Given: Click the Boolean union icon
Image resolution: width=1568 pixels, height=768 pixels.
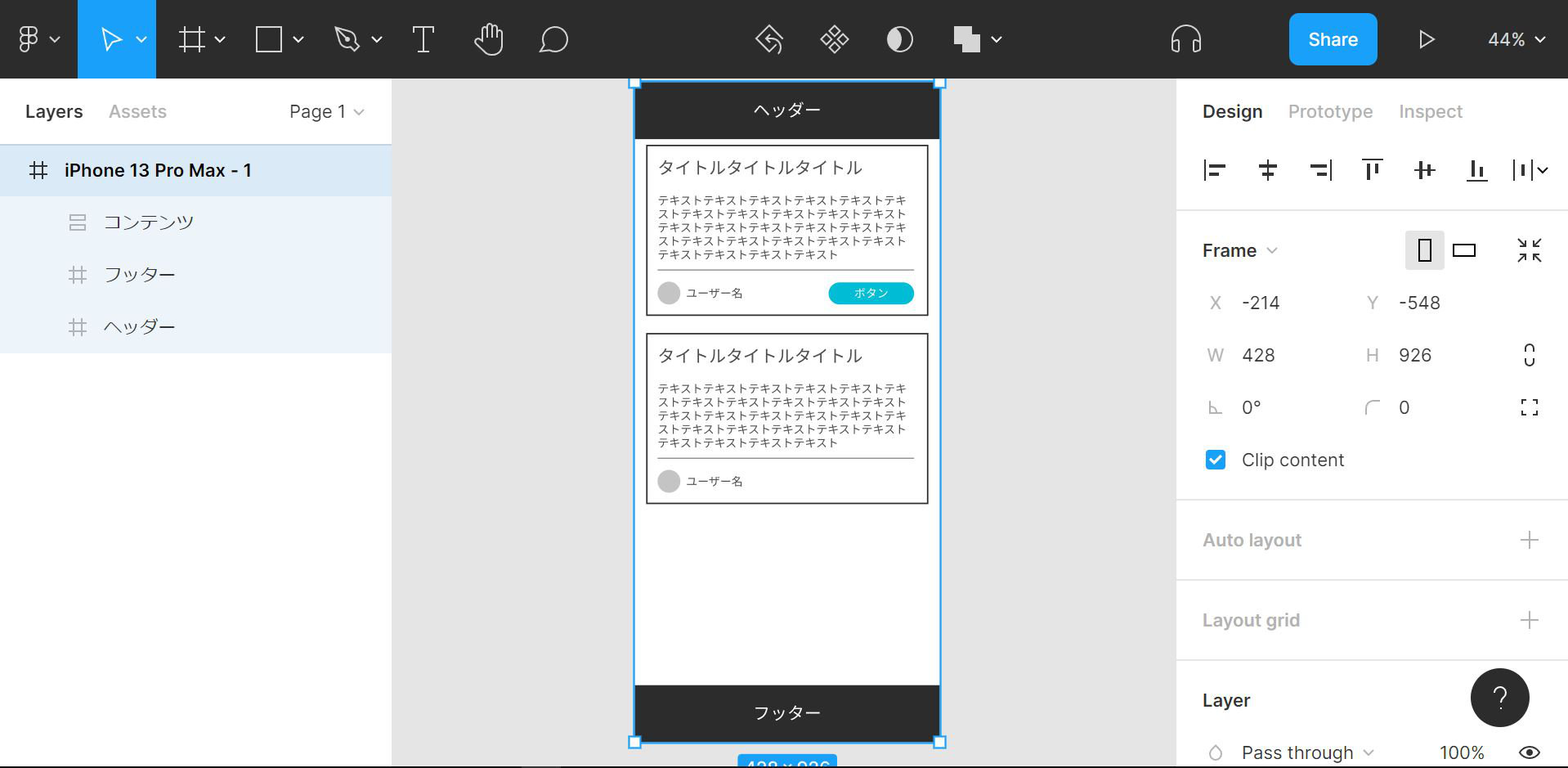Looking at the screenshot, I should coord(966,39).
